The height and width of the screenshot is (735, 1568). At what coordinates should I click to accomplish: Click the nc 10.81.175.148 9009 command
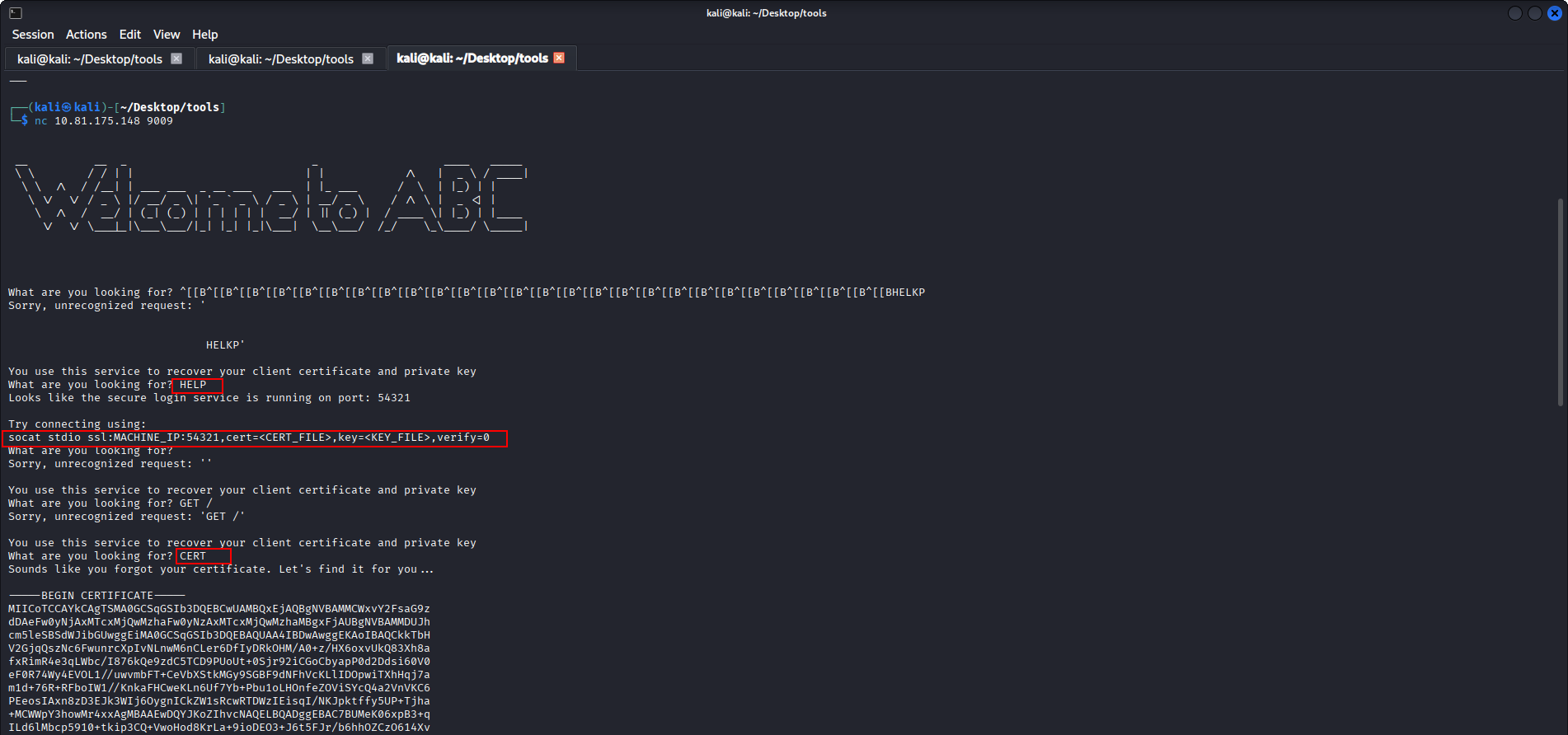[x=104, y=121]
